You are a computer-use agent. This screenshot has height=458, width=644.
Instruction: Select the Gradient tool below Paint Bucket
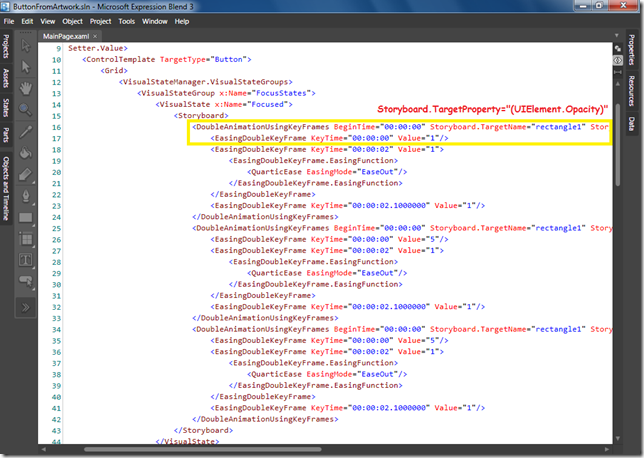pos(25,174)
